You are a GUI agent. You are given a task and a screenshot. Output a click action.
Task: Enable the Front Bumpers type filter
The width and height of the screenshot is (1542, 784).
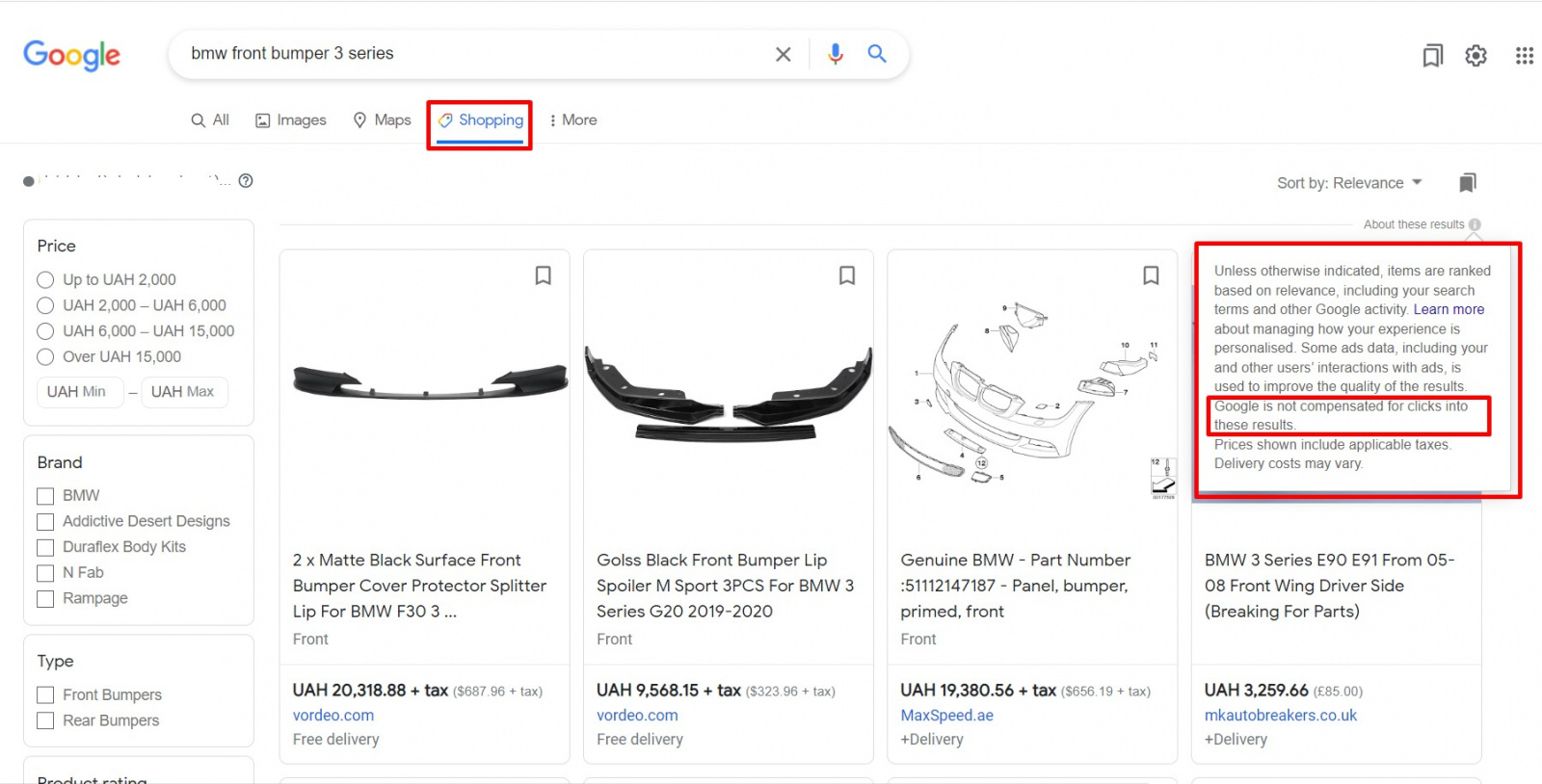click(x=45, y=695)
